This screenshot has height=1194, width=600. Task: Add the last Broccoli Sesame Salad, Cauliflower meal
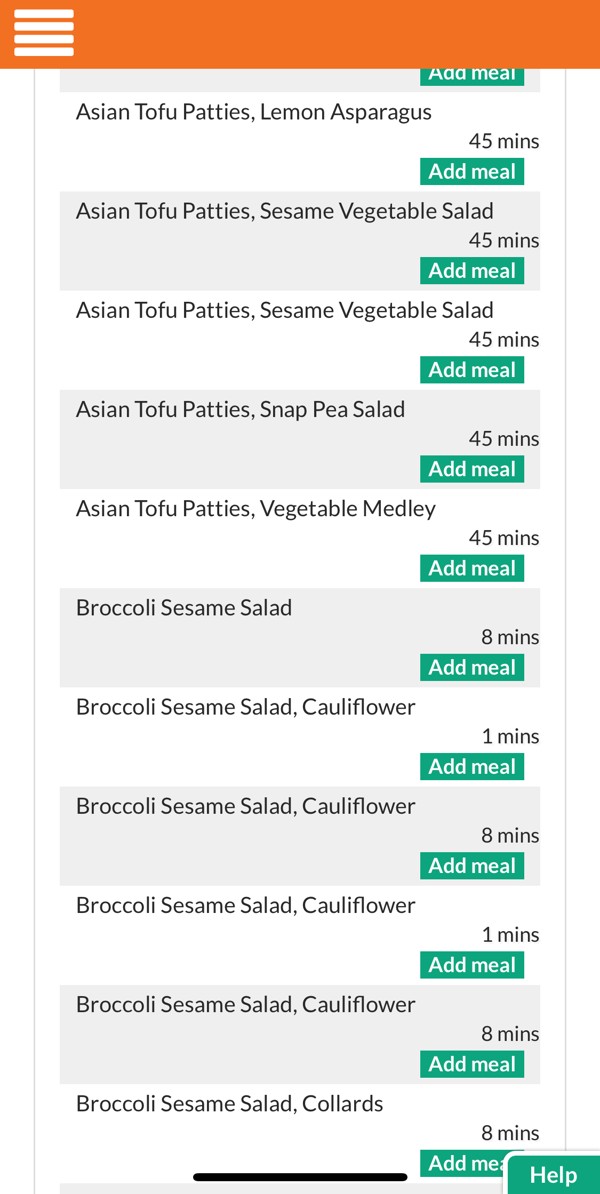coord(471,1064)
